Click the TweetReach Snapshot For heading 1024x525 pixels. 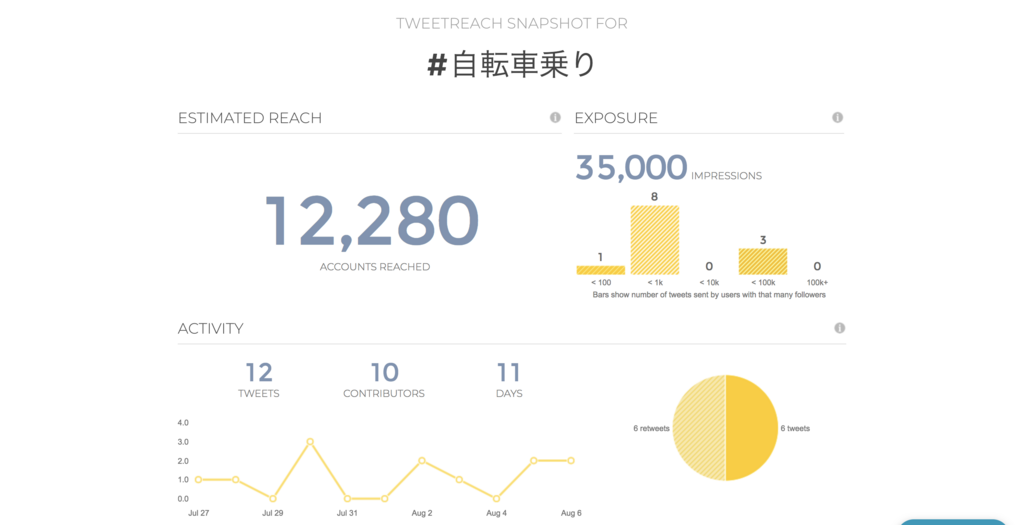tap(512, 24)
